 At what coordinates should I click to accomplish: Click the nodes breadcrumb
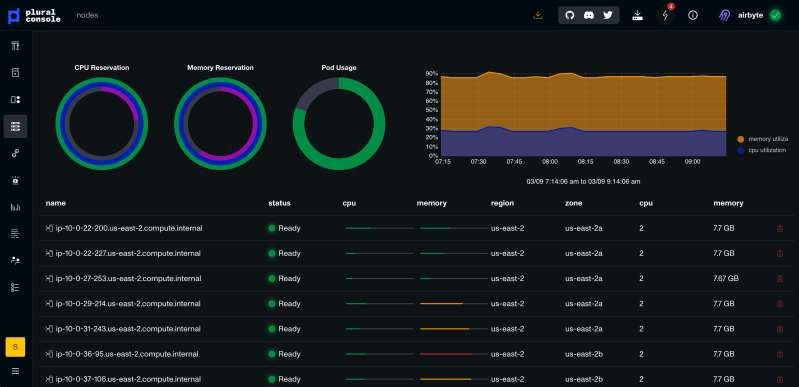(87, 15)
